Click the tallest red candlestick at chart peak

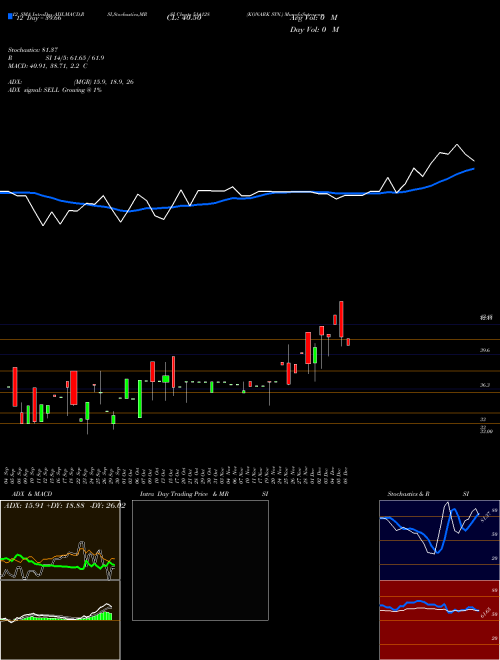(x=341, y=319)
